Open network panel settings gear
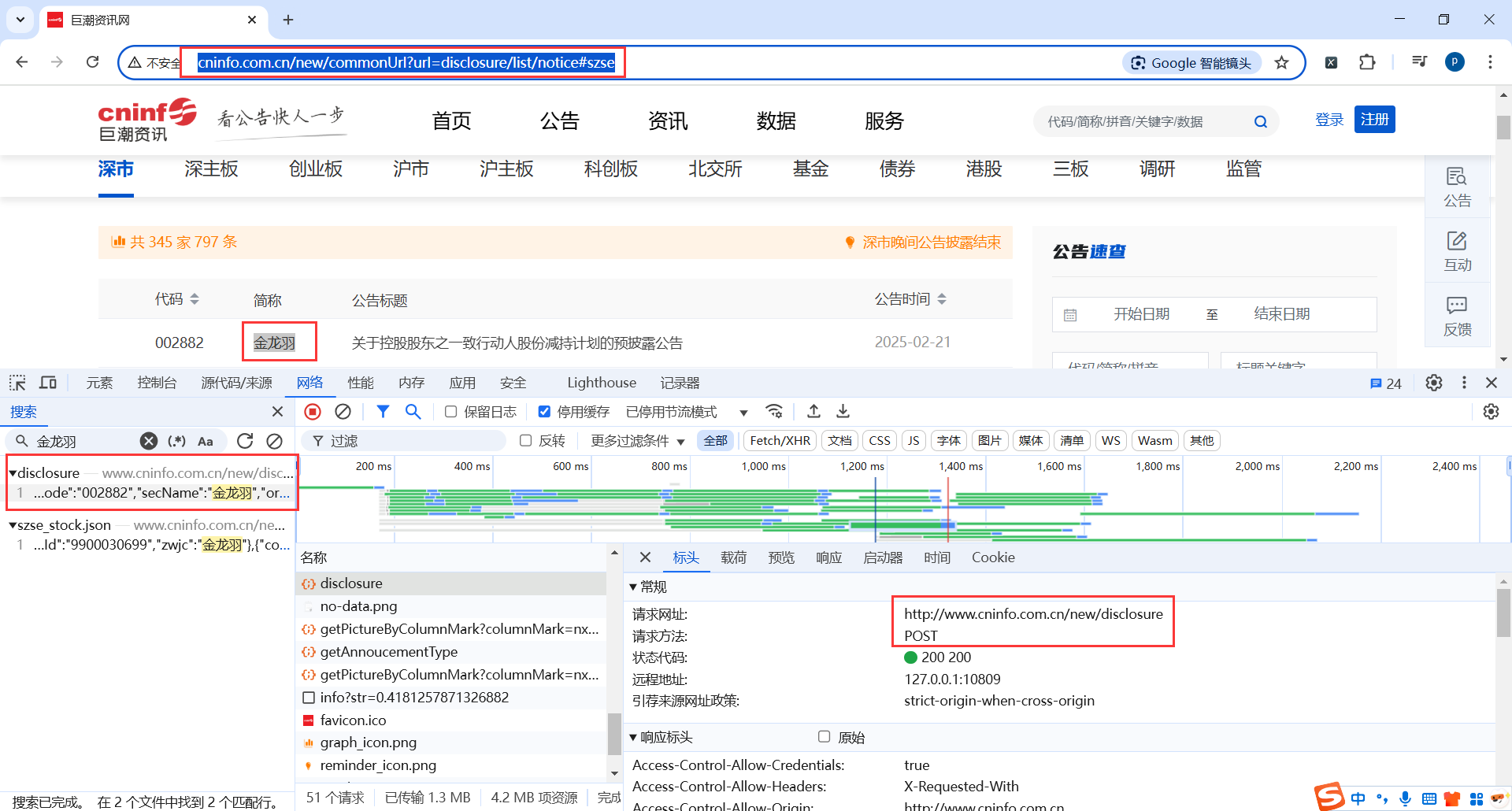This screenshot has width=1512, height=811. coord(1491,412)
